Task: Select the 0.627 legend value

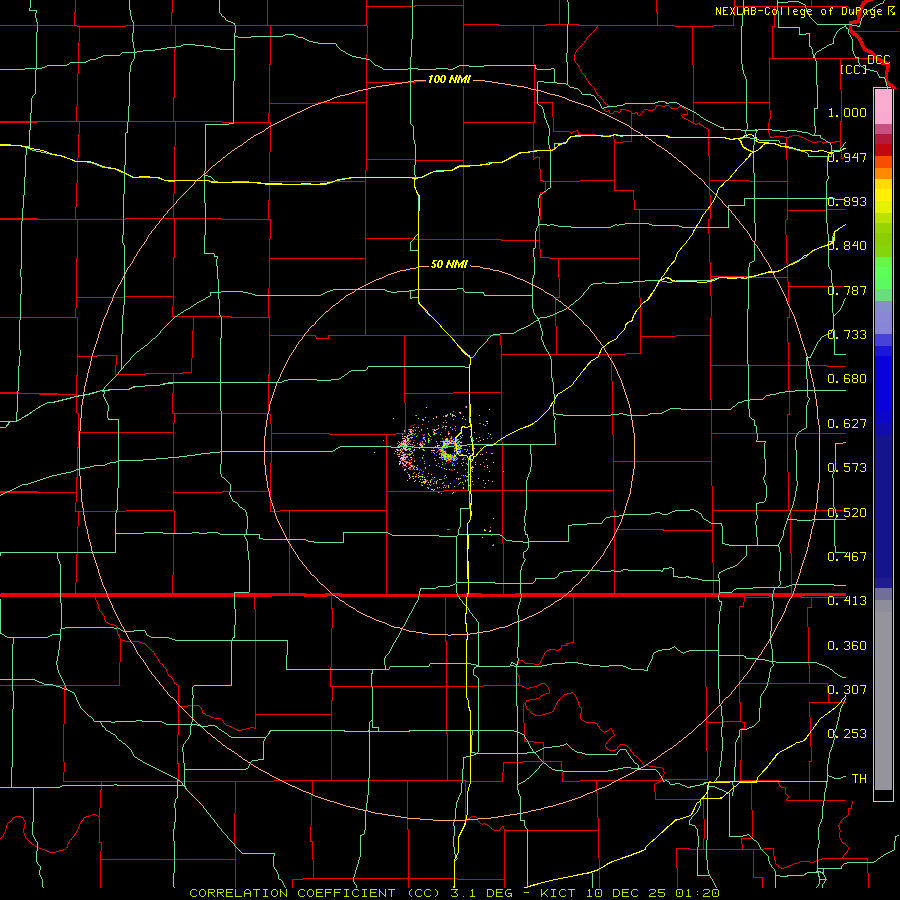Action: coord(847,424)
